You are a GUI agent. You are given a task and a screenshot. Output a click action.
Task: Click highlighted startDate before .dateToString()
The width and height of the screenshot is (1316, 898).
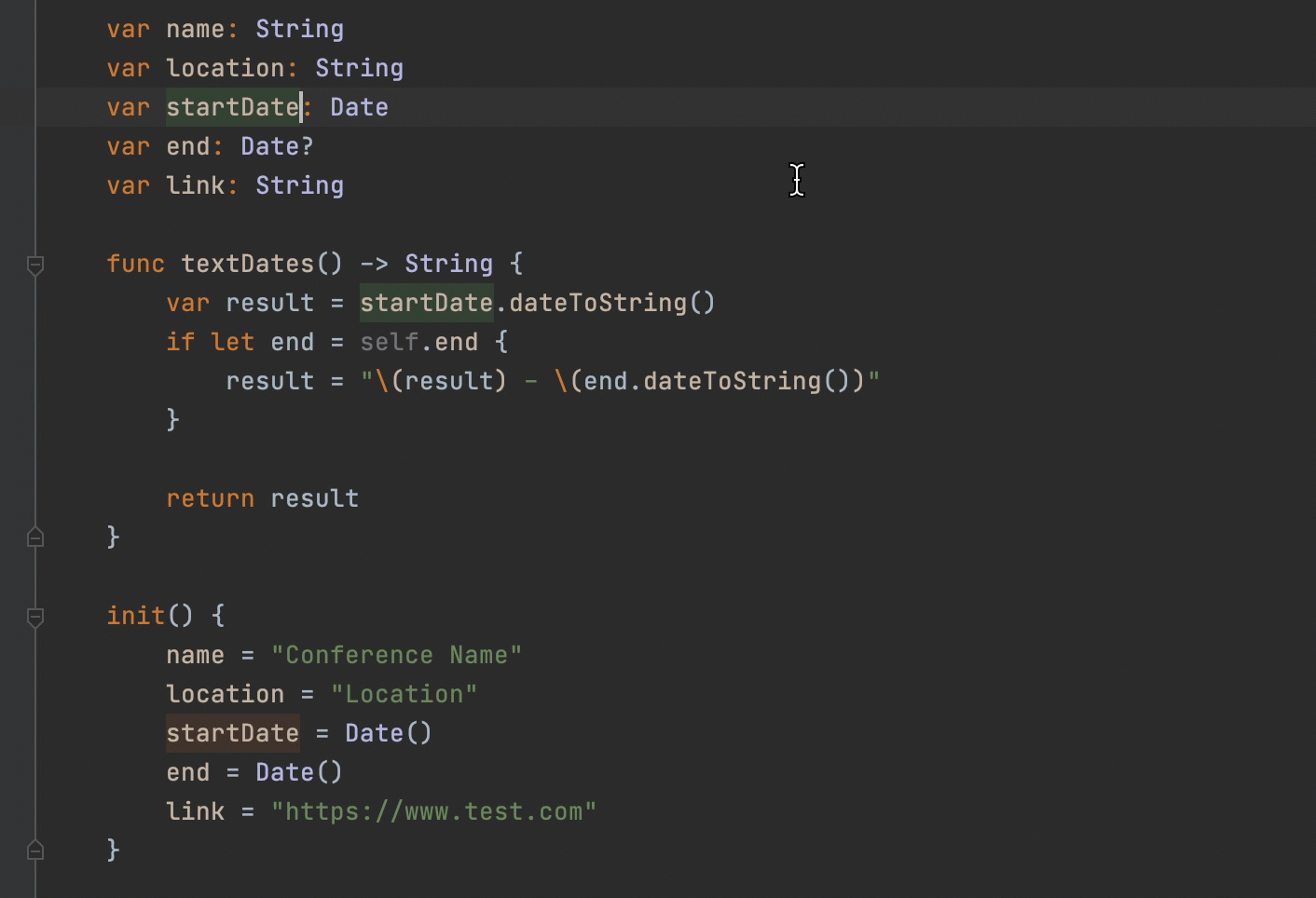tap(426, 303)
